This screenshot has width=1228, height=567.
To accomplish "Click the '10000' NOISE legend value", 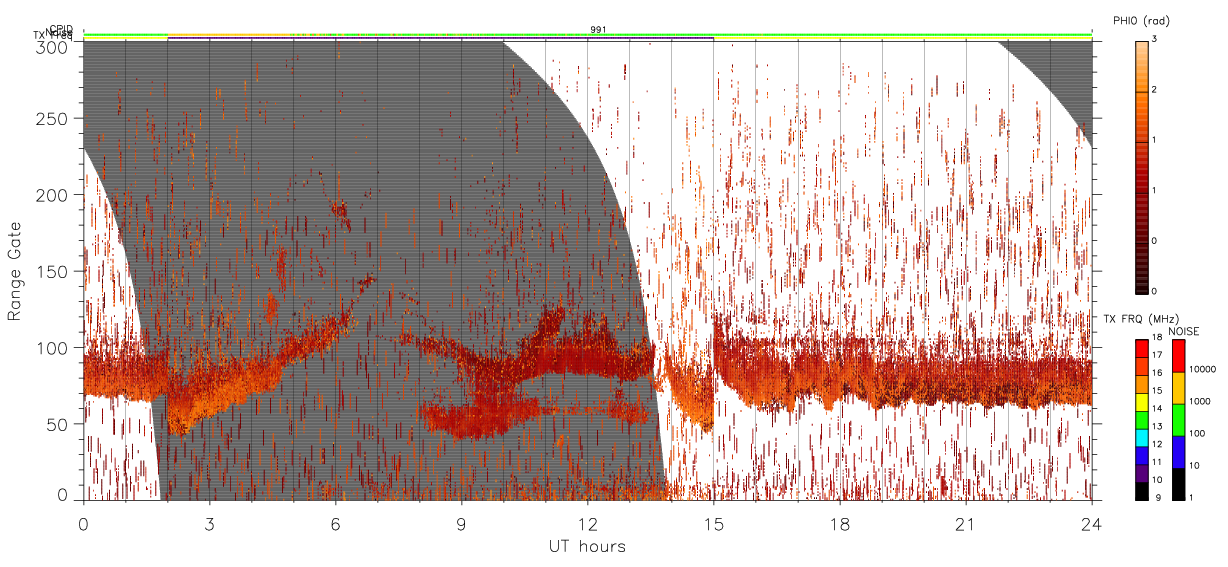I will coord(1203,371).
